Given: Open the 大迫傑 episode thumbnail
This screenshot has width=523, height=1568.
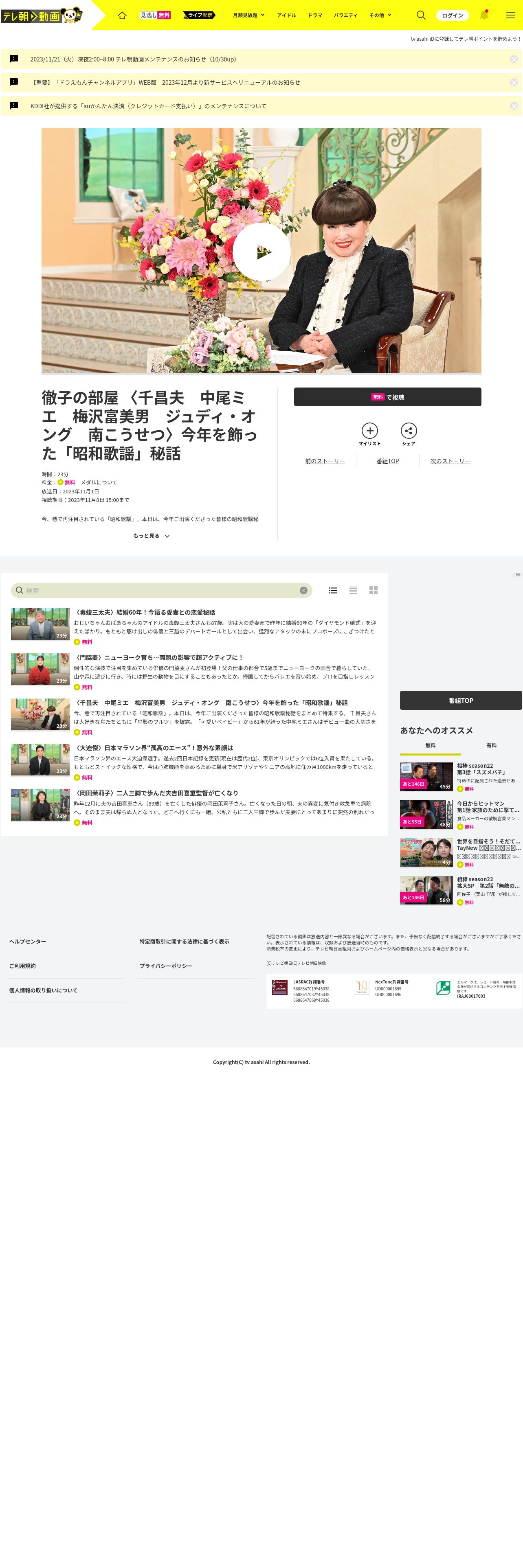Looking at the screenshot, I should point(40,760).
